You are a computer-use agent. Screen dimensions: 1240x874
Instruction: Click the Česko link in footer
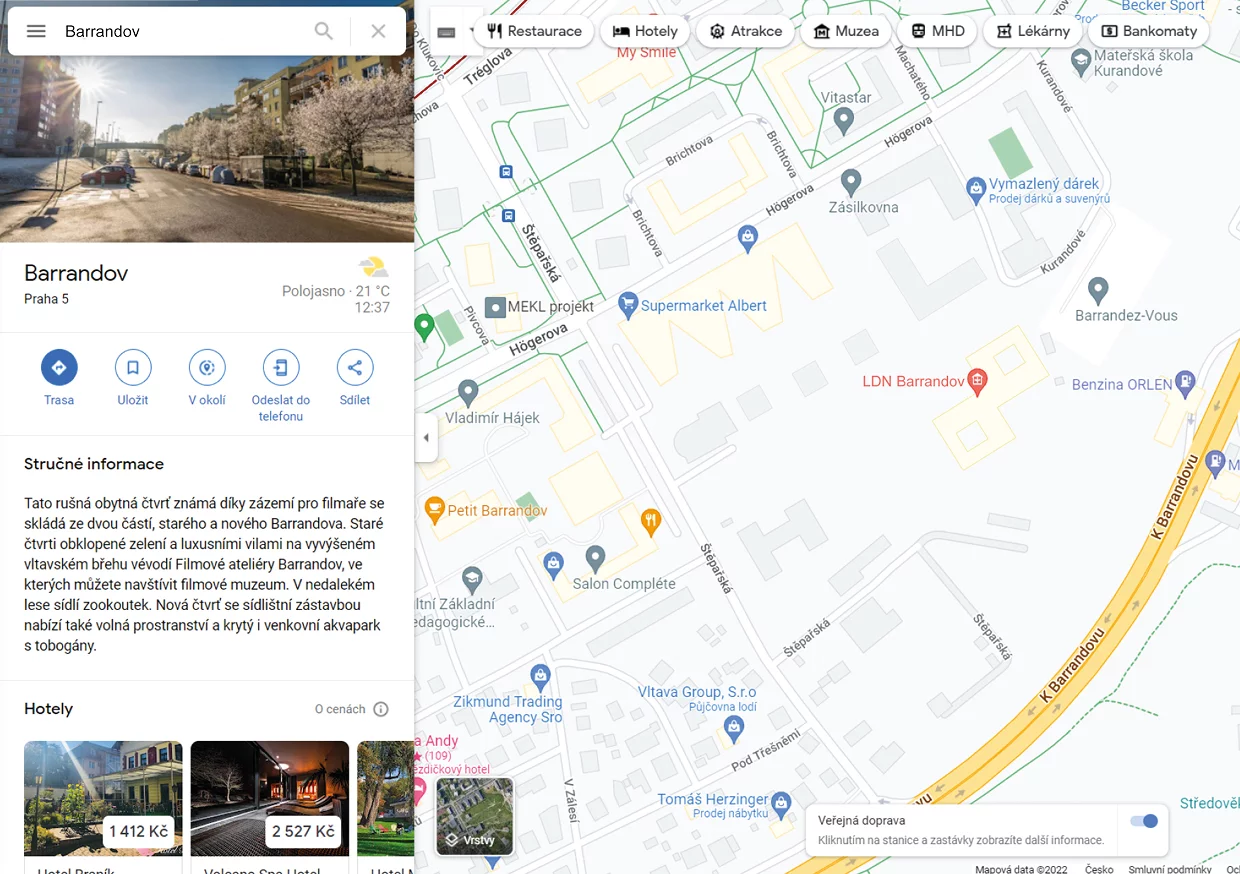(x=1099, y=869)
